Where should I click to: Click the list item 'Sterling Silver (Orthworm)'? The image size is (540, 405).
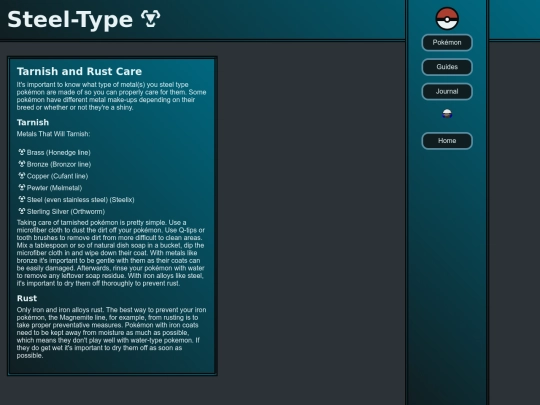[x=66, y=211]
